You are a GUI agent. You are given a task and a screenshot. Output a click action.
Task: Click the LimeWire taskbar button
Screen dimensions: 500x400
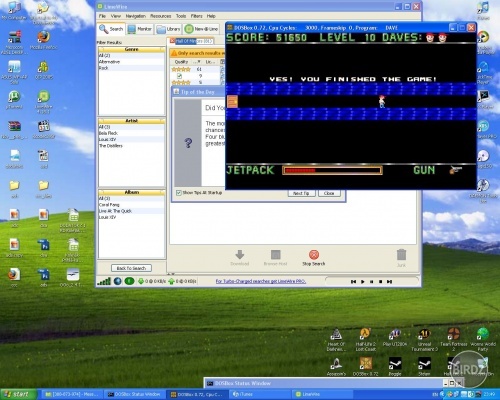tap(323, 394)
